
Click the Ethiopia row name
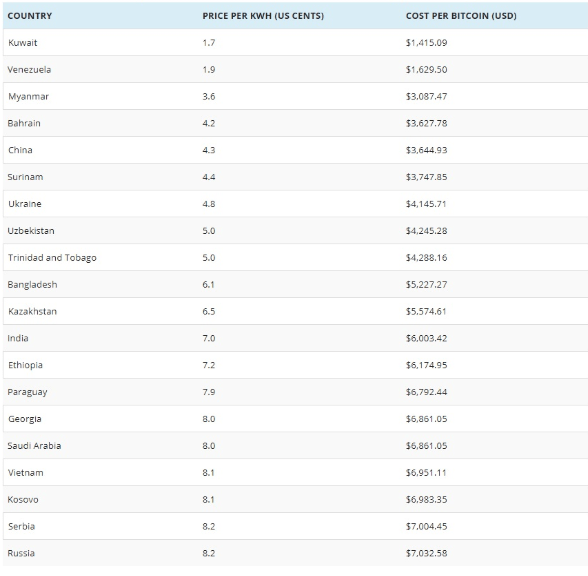tap(26, 365)
